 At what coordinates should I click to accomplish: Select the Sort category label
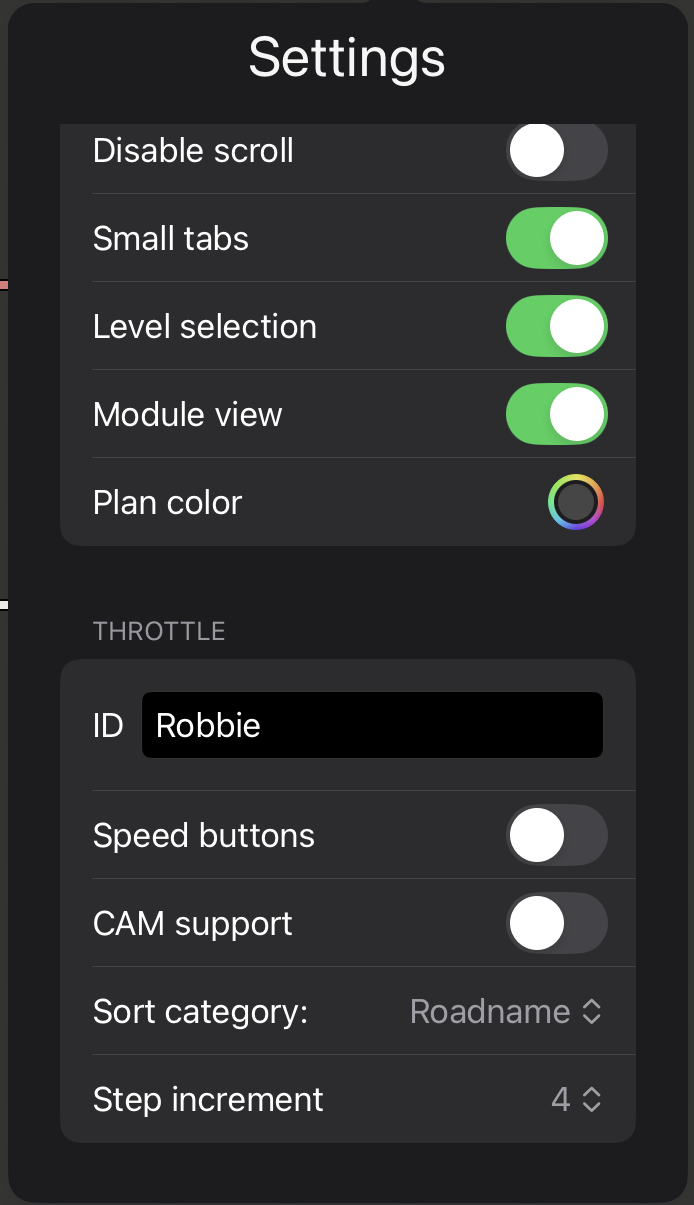[x=200, y=1012]
